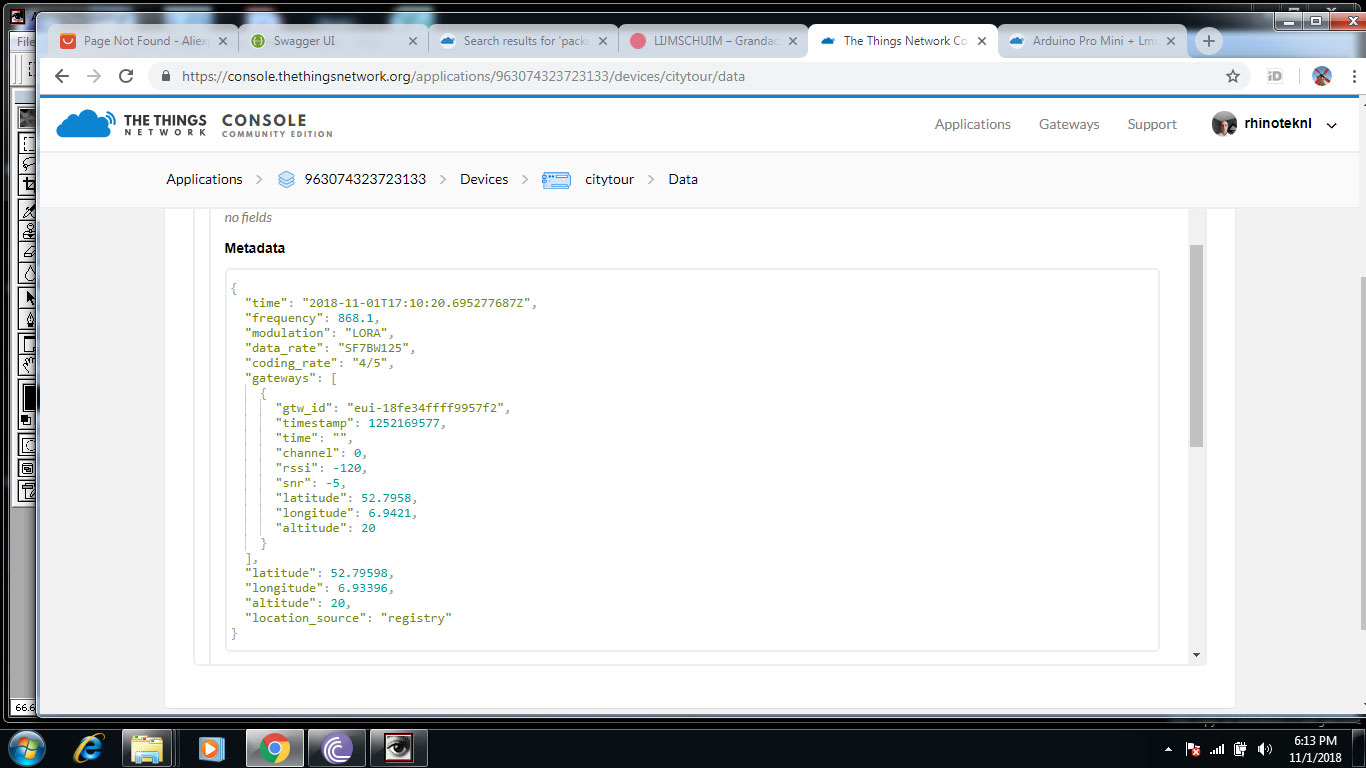Show hidden system tray icons
This screenshot has height=768, width=1366.
click(x=1168, y=748)
